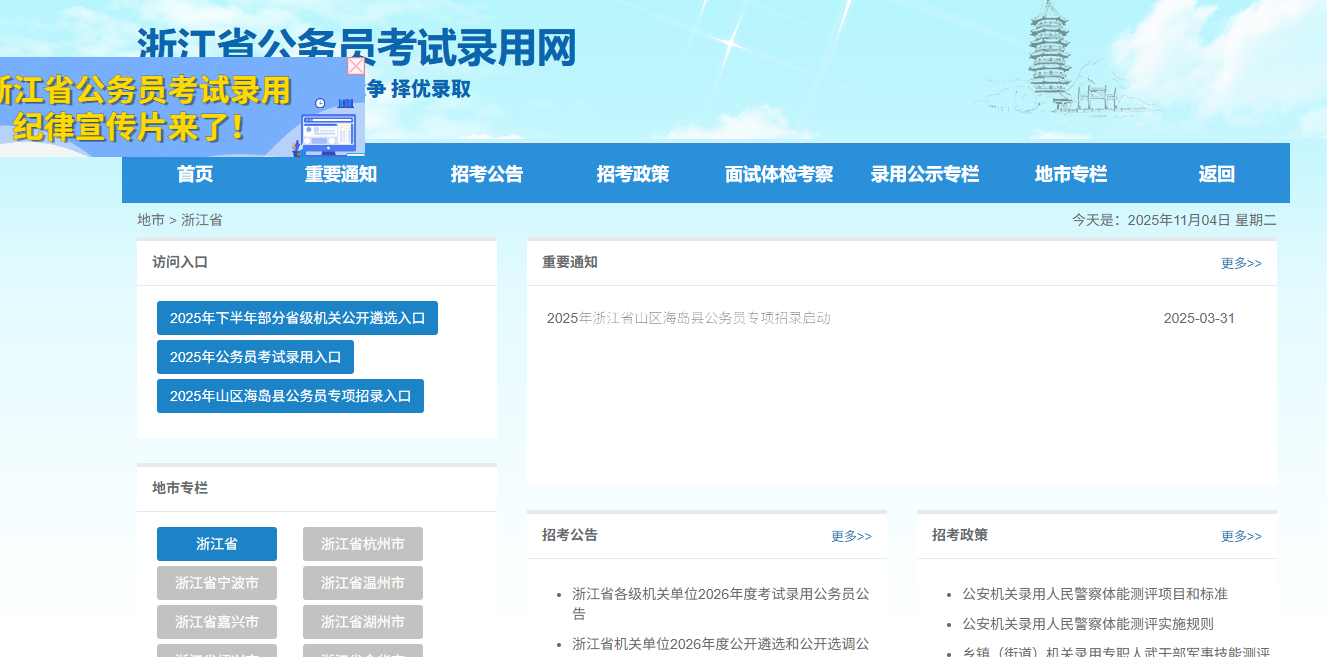Open the 招考公告 navigation item
Screen dimensions: 1327x657
pyautogui.click(x=487, y=173)
